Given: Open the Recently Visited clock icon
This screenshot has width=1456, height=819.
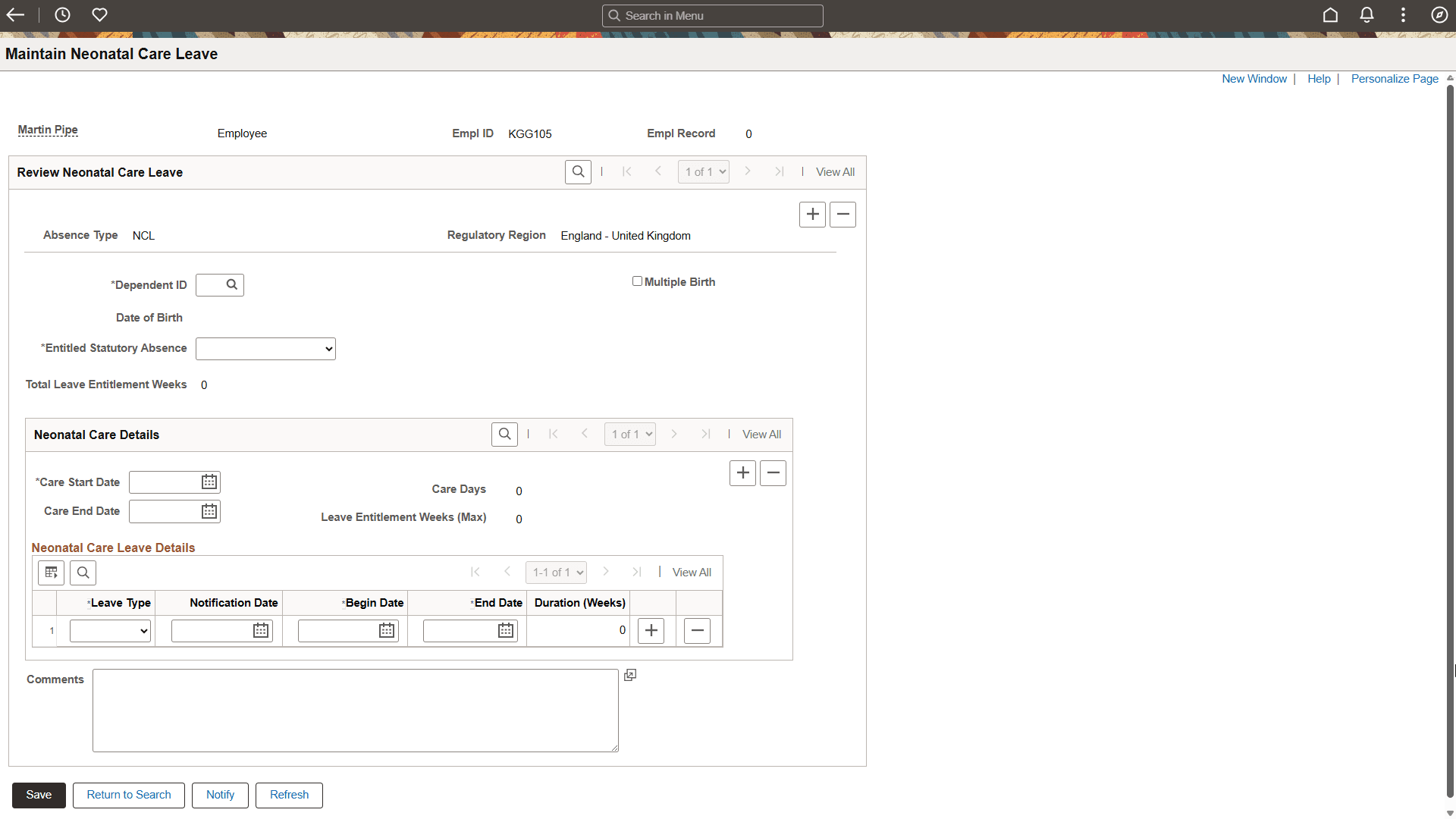Looking at the screenshot, I should tap(62, 15).
